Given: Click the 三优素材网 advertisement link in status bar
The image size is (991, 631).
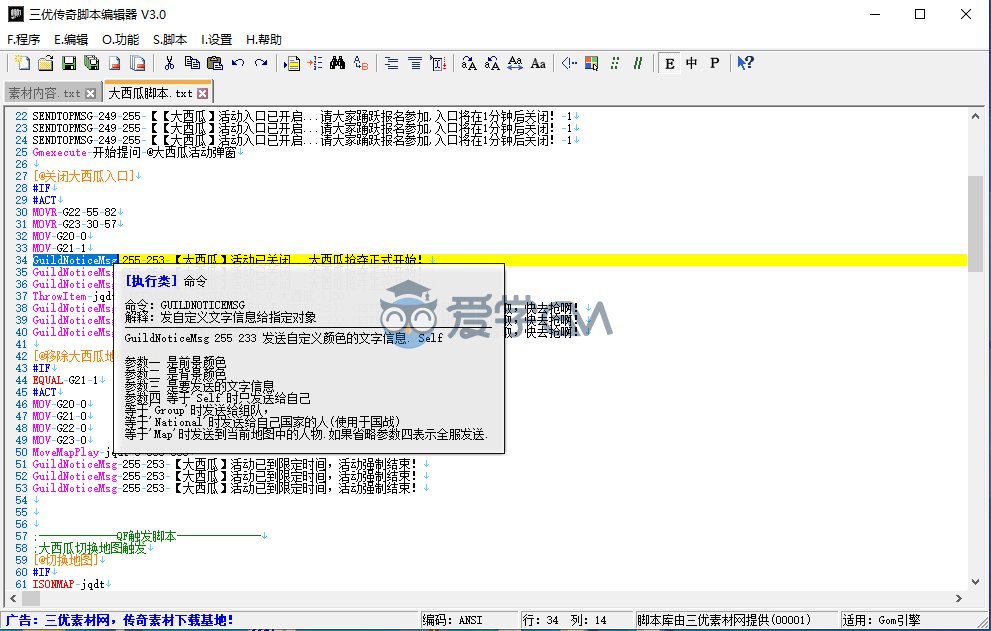Looking at the screenshot, I should 119,620.
